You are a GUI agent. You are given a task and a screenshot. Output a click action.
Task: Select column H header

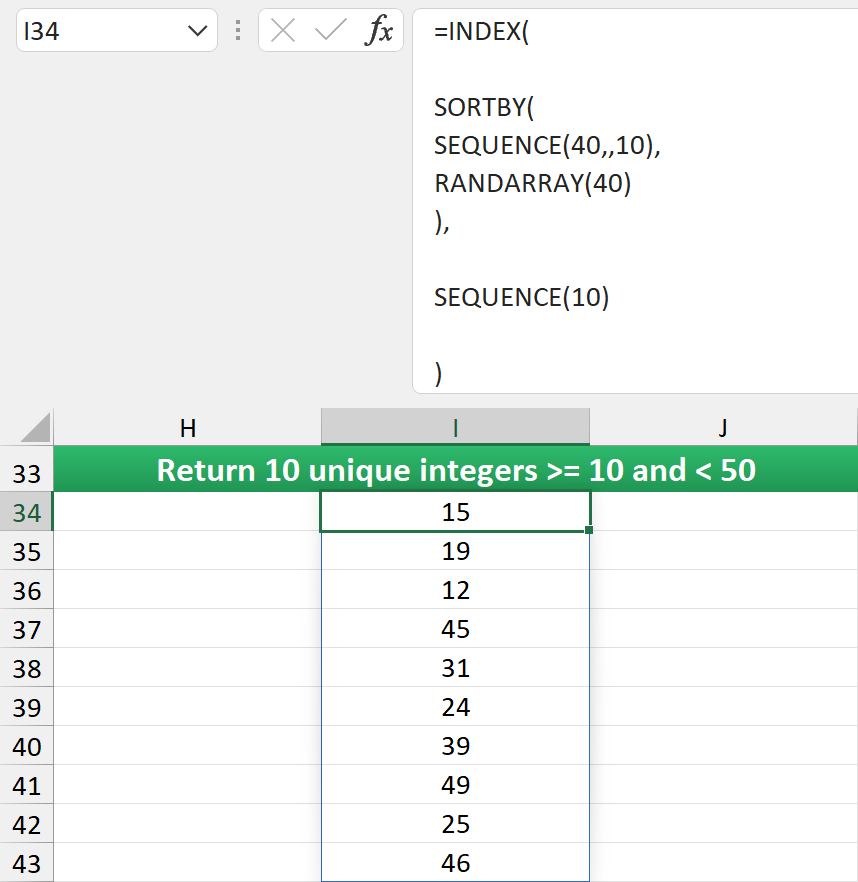pos(187,428)
